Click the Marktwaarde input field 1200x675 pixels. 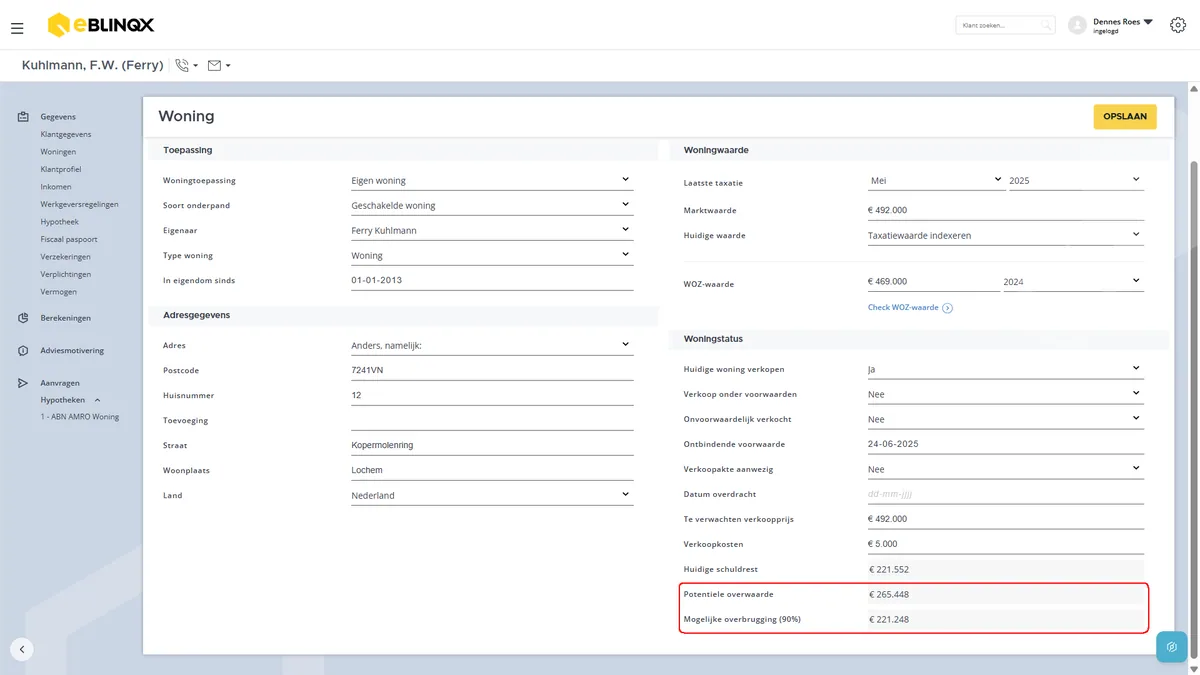1005,211
